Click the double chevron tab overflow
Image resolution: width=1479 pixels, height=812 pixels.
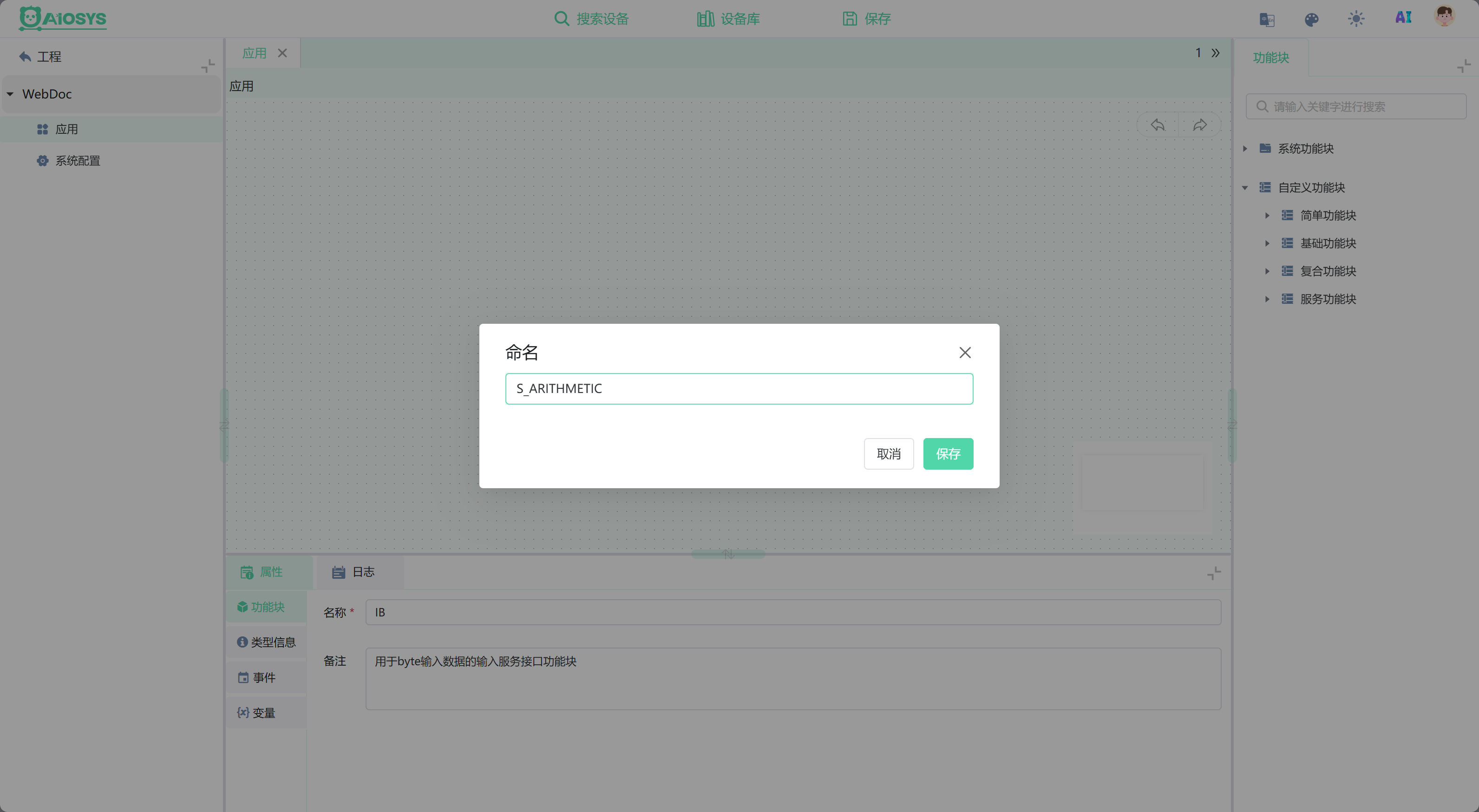(1216, 53)
